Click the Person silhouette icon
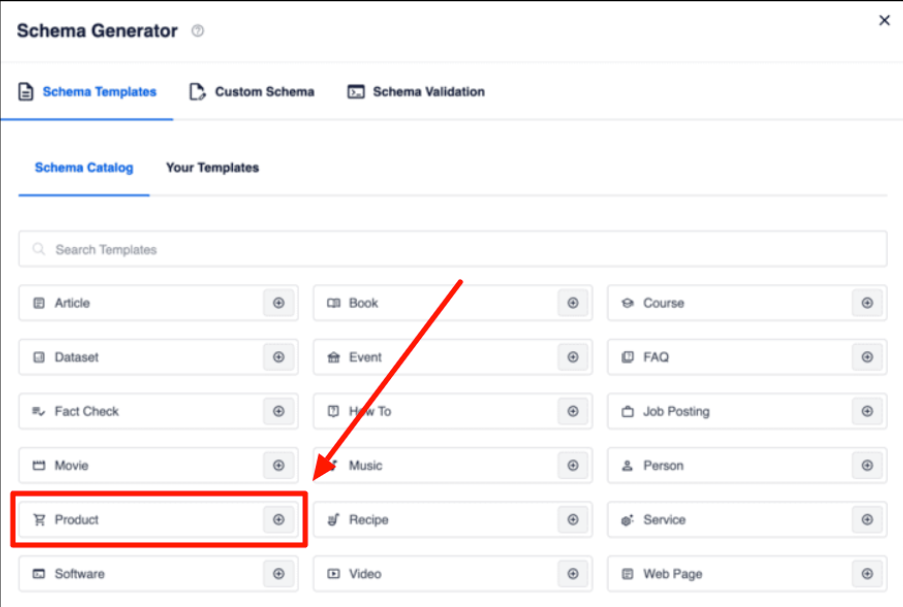 [x=628, y=465]
